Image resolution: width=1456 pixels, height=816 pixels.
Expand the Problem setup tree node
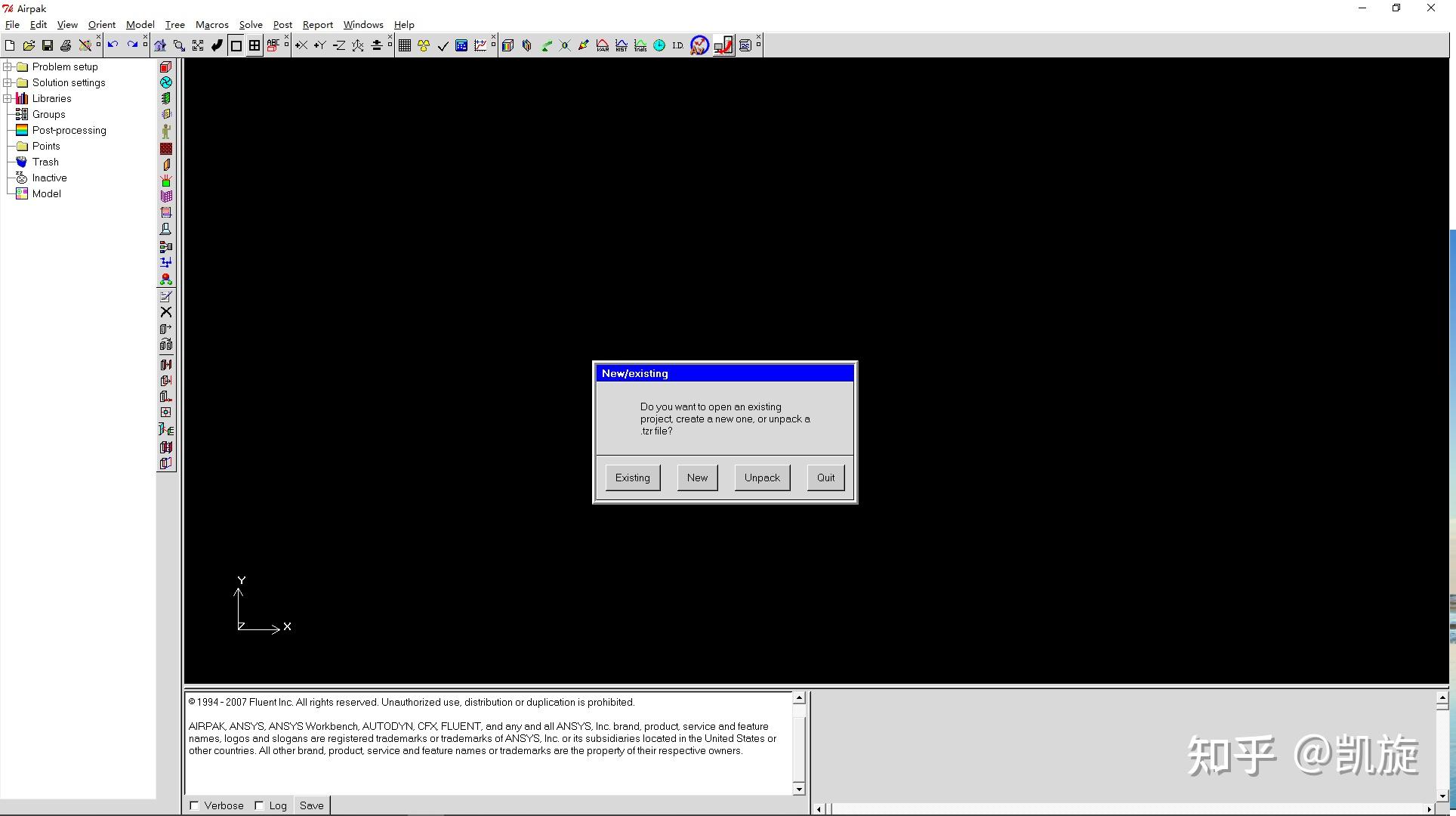tap(8, 66)
